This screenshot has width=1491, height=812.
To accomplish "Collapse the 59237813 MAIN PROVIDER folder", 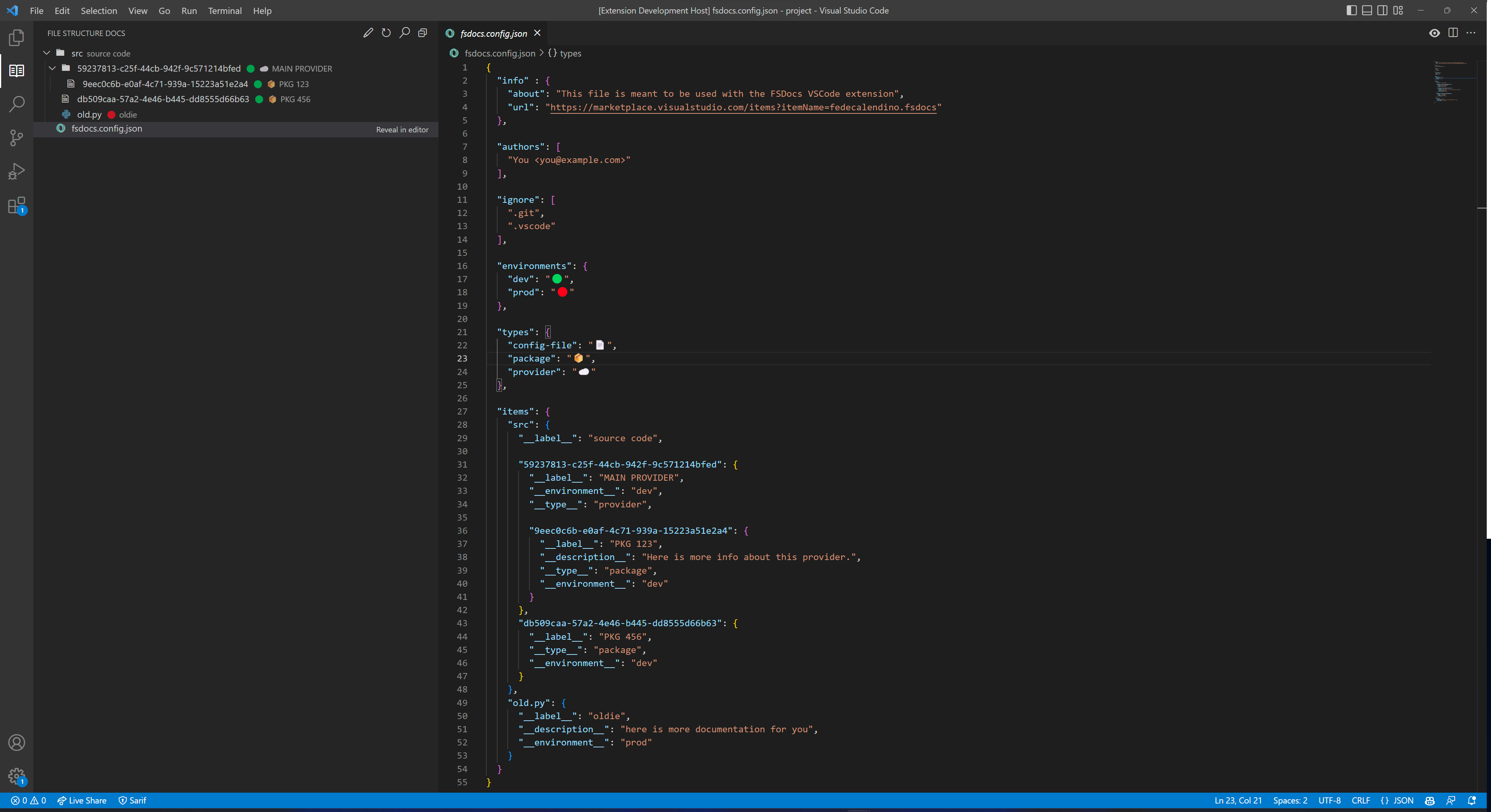I will pos(53,68).
